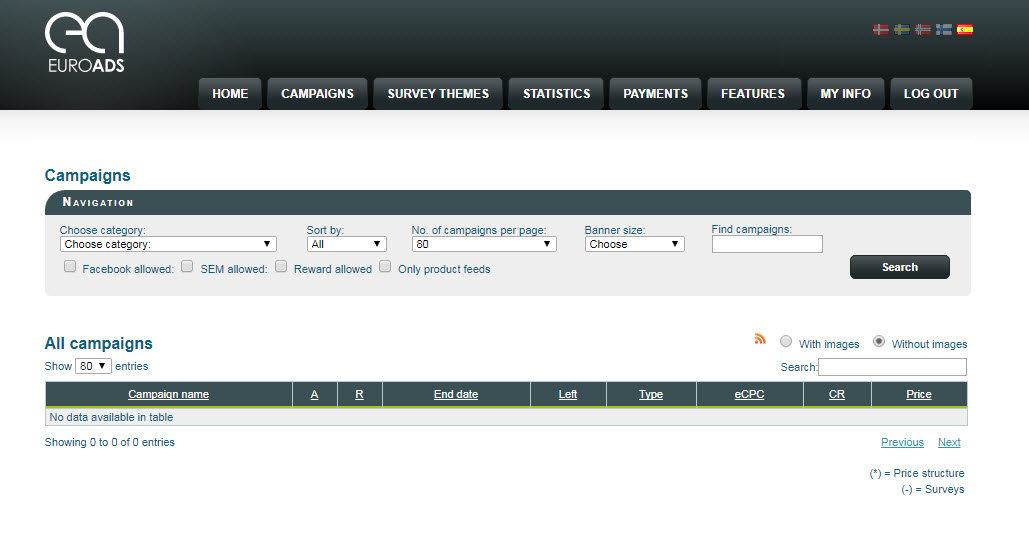
Task: Open the Statistics menu
Action: pos(556,94)
